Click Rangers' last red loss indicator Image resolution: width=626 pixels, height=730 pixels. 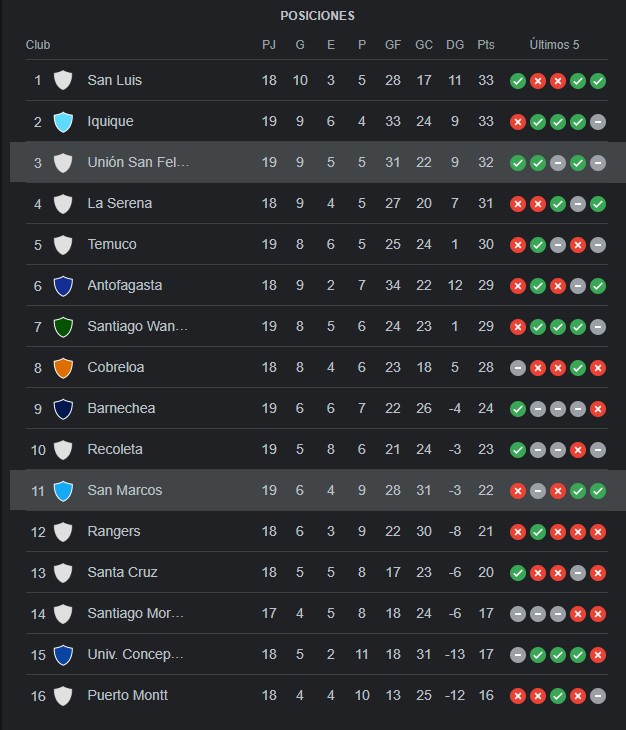coord(598,532)
